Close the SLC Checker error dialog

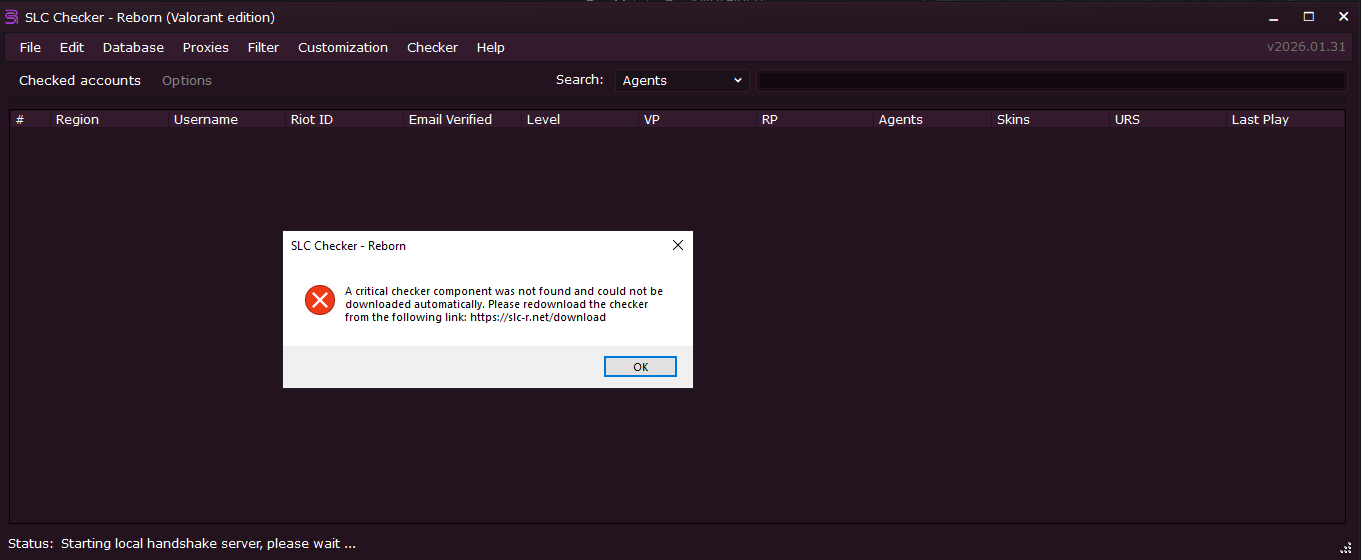tap(677, 245)
